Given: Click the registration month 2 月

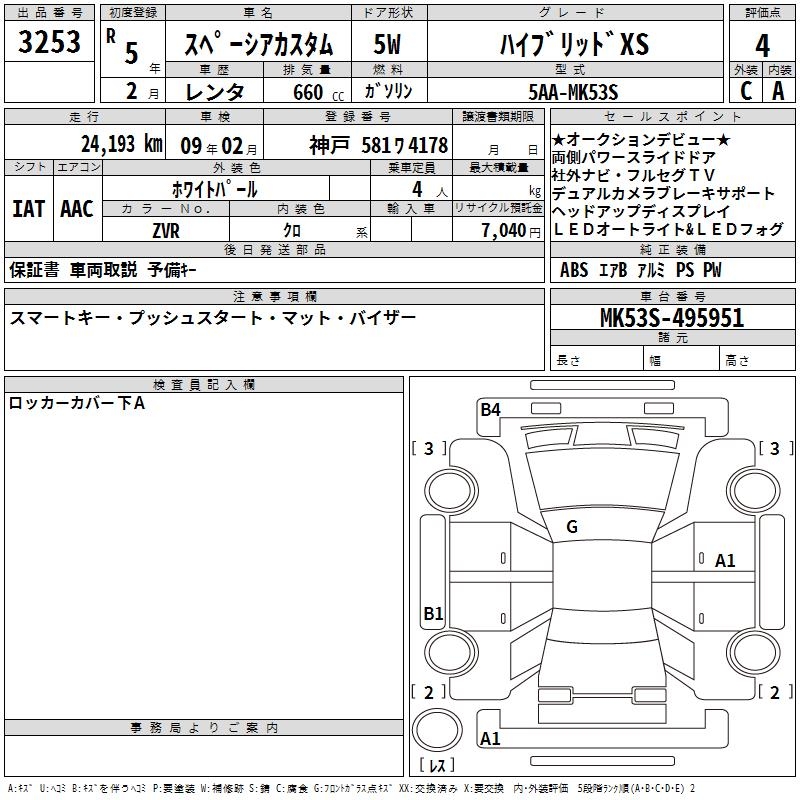Looking at the screenshot, I should point(142,91).
